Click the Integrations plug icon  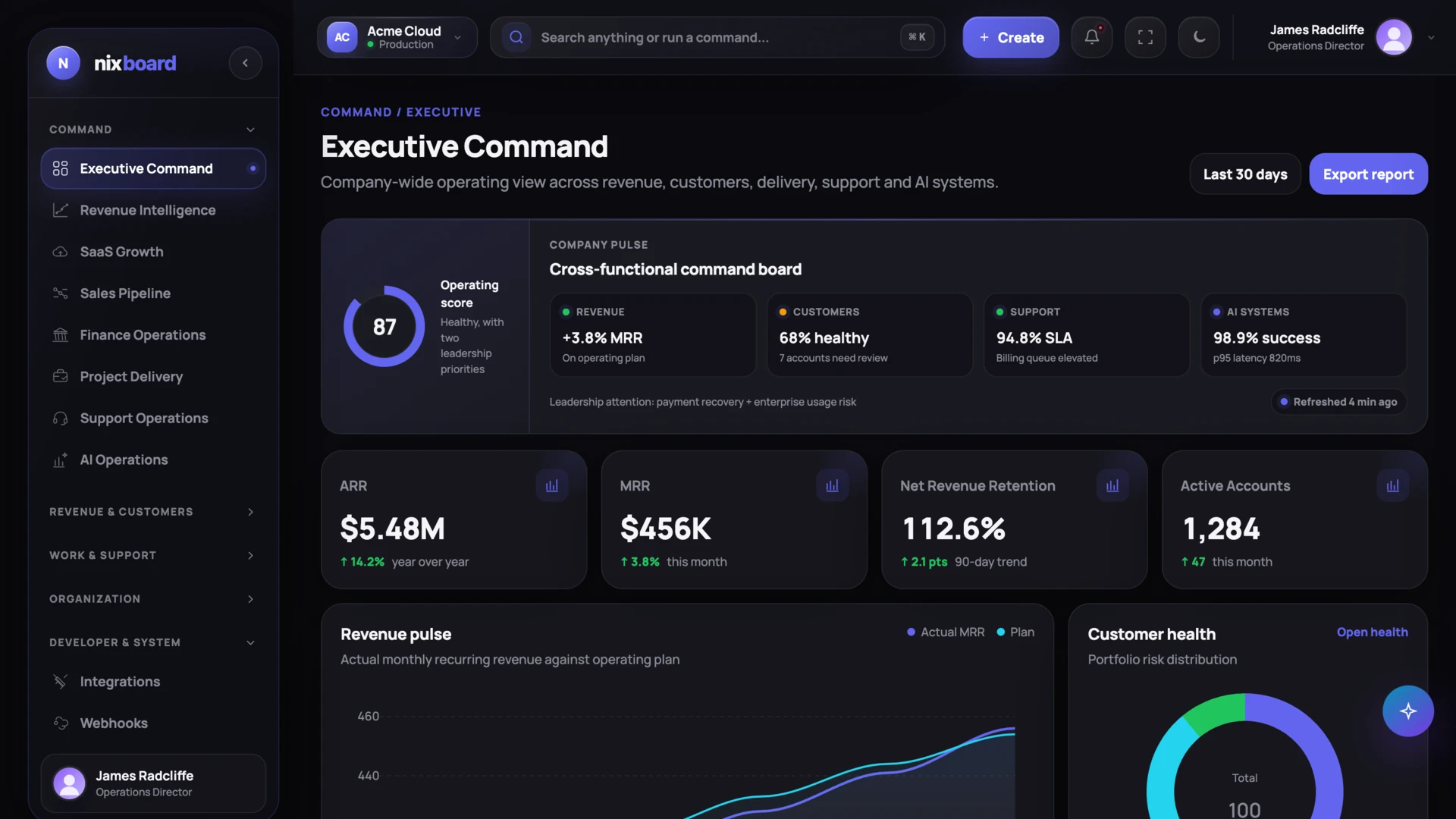[x=61, y=682]
